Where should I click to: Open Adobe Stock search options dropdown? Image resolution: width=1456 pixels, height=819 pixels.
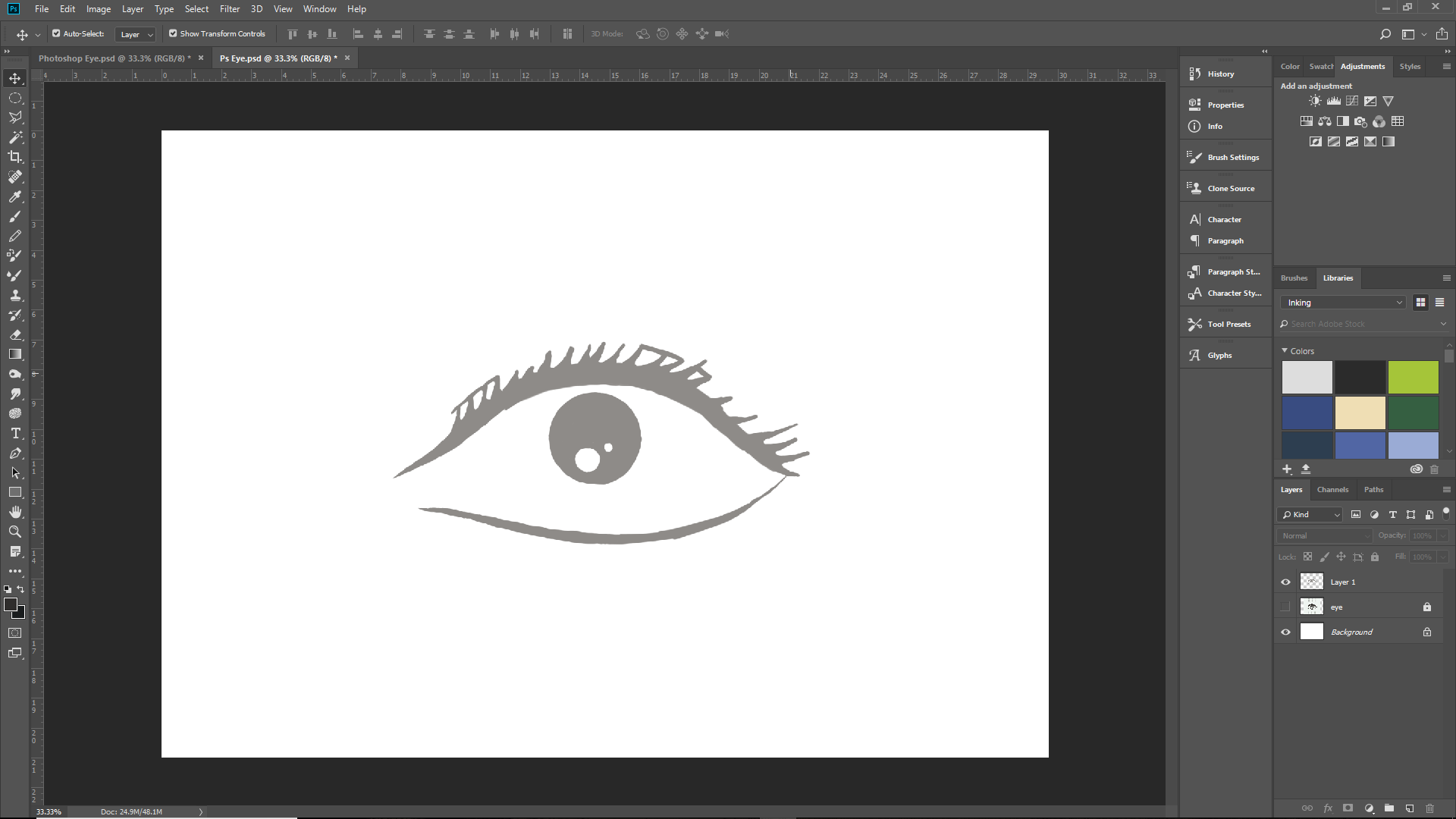tap(1443, 324)
